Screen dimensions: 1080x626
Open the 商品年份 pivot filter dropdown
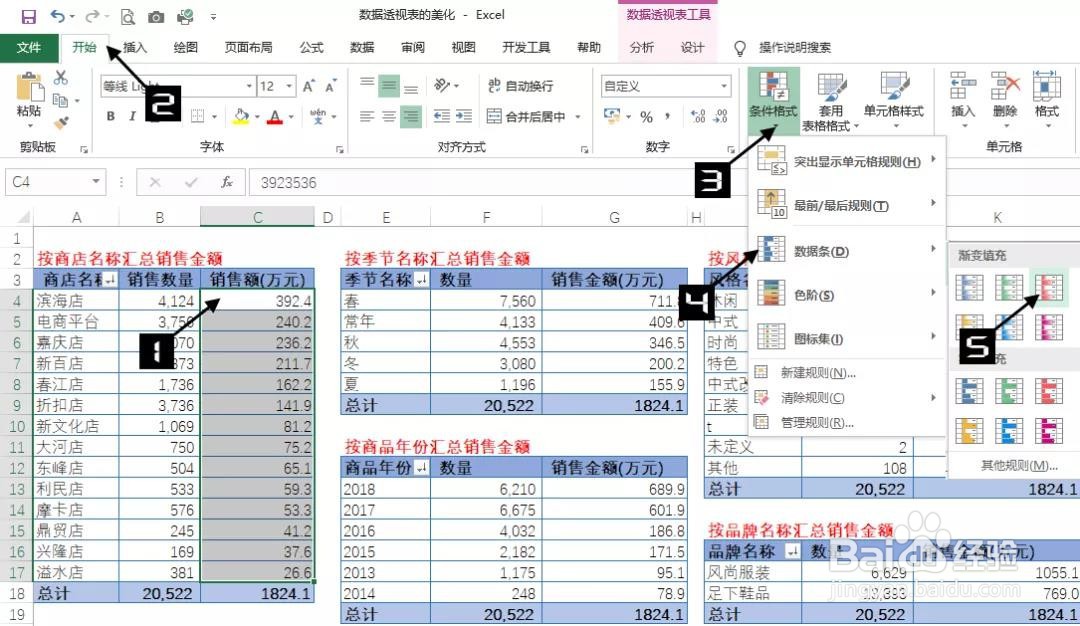[421, 468]
